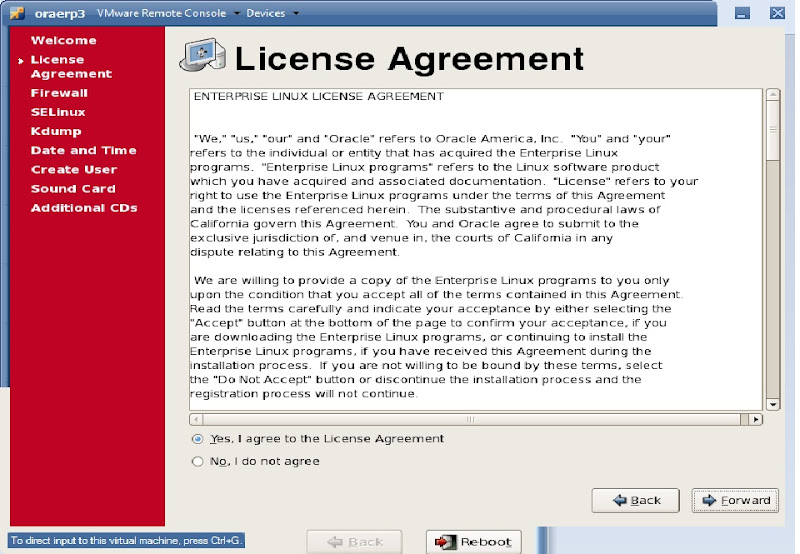Click the License Agreement page heading
This screenshot has width=800, height=554.
coord(409,59)
